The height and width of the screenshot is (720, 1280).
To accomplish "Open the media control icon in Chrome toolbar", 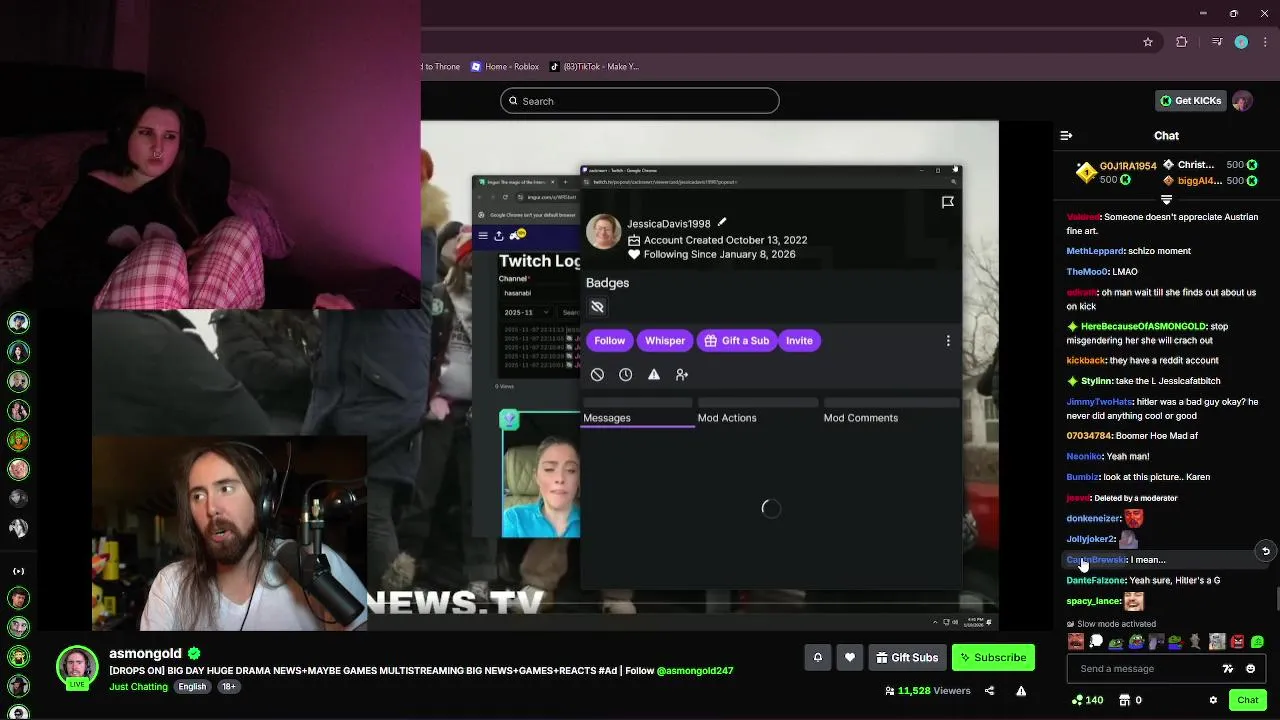I will tap(1217, 42).
